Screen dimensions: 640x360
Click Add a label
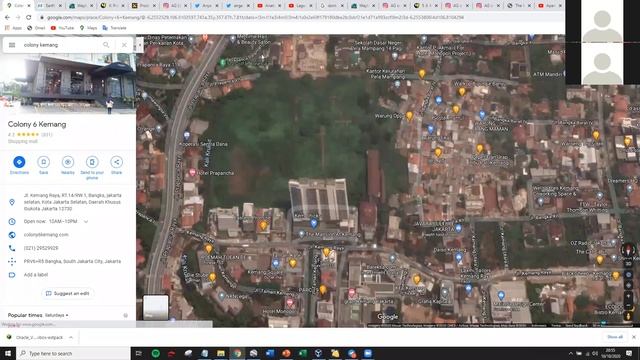[x=36, y=275]
